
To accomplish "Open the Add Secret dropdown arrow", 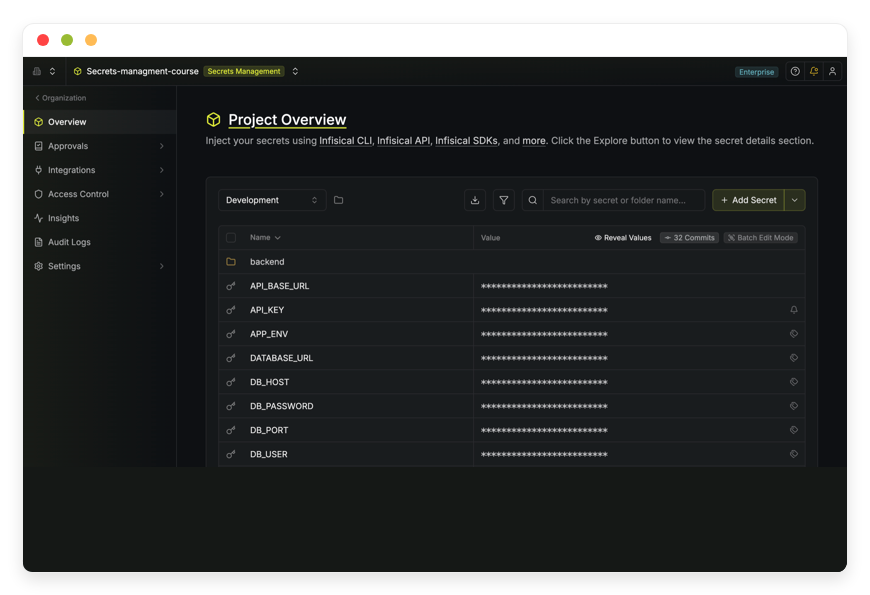I will click(795, 200).
